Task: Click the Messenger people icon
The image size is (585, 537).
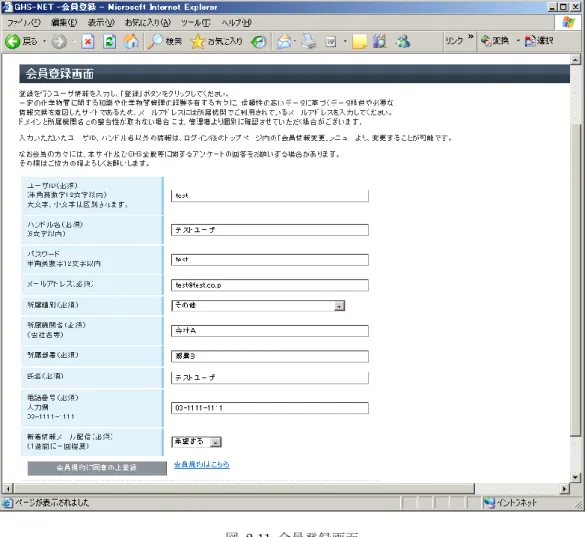Action: 403,41
